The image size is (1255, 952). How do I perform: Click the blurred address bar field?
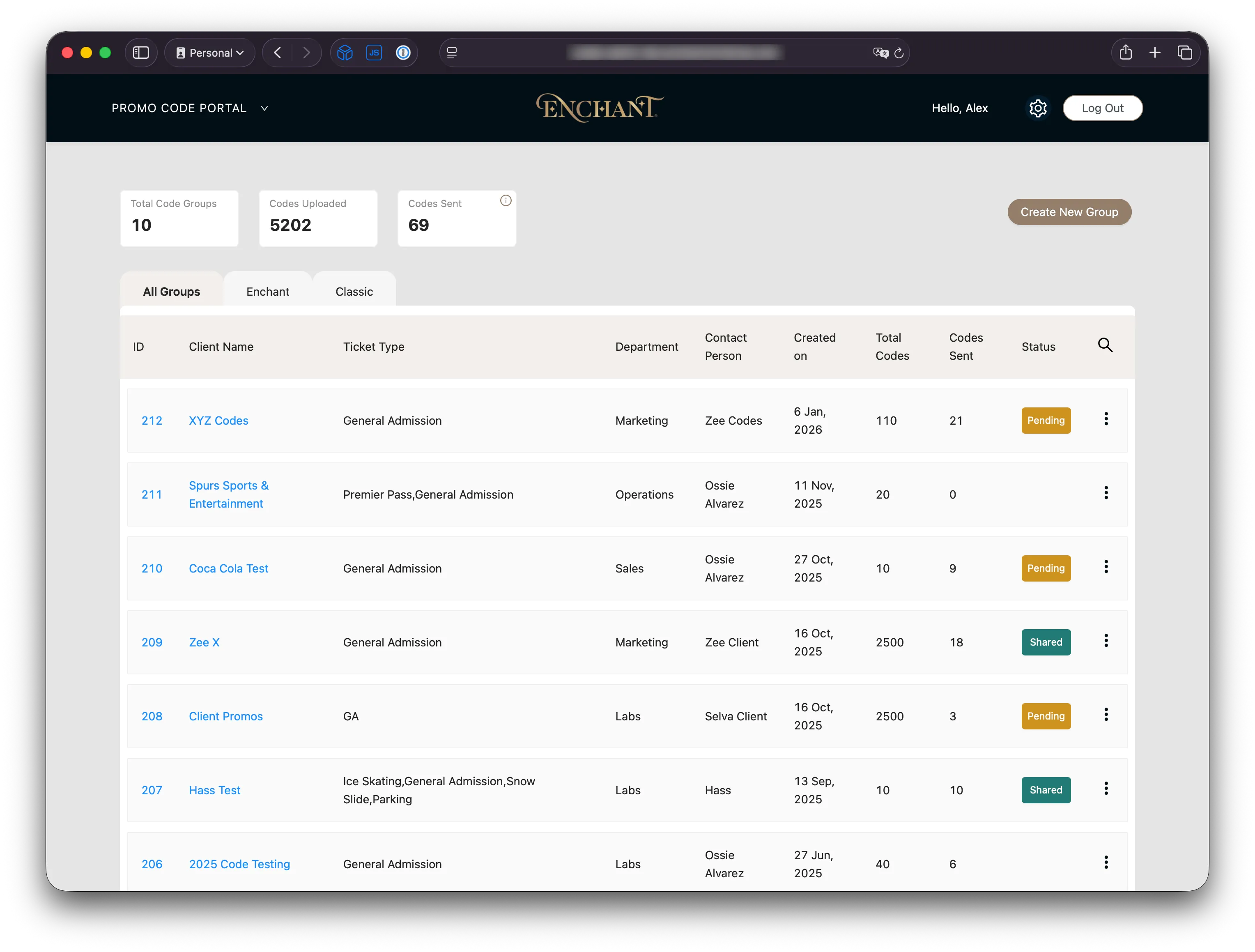tap(675, 53)
